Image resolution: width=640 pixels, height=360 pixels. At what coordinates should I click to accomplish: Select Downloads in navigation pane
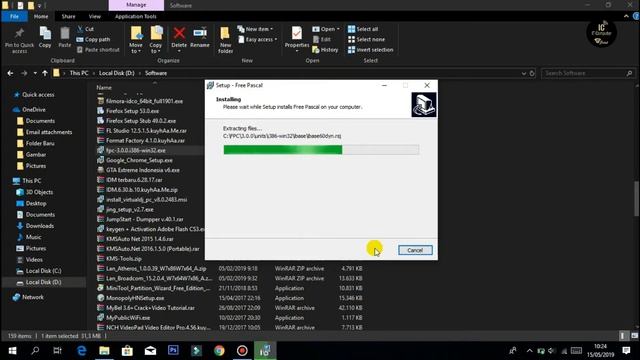tap(40, 226)
